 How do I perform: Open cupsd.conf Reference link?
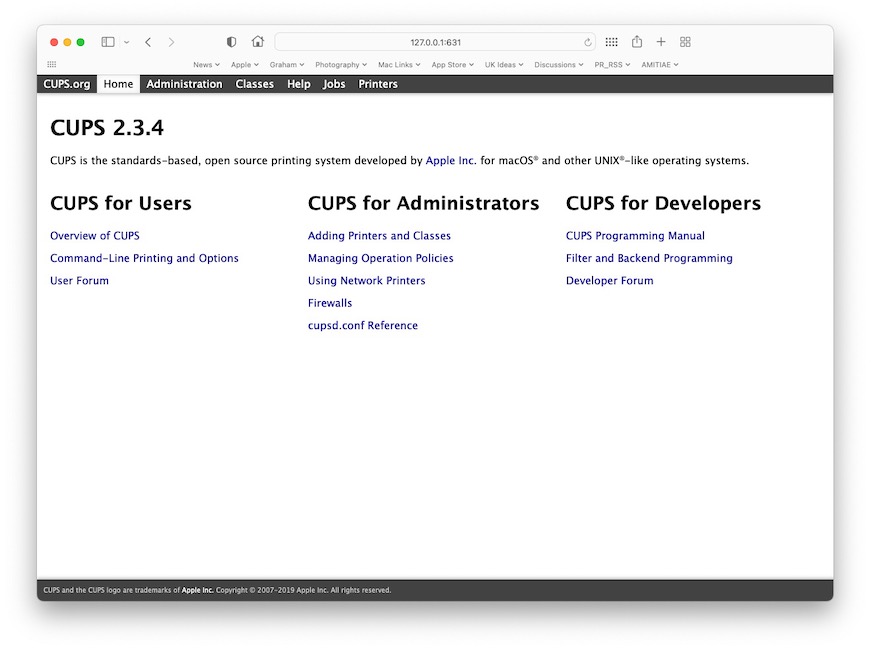(x=363, y=326)
